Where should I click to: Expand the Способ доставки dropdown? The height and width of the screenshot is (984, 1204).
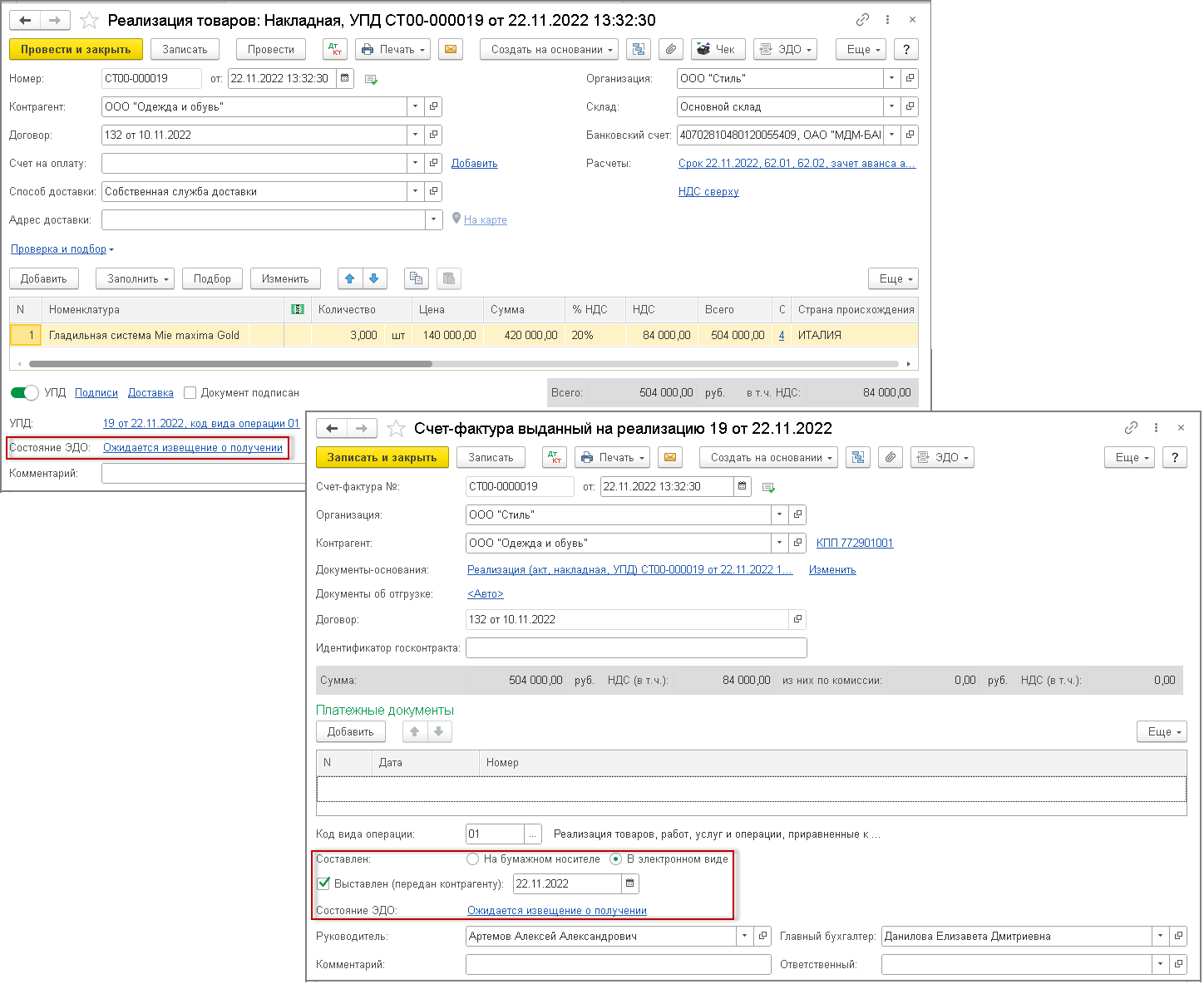pyautogui.click(x=416, y=191)
